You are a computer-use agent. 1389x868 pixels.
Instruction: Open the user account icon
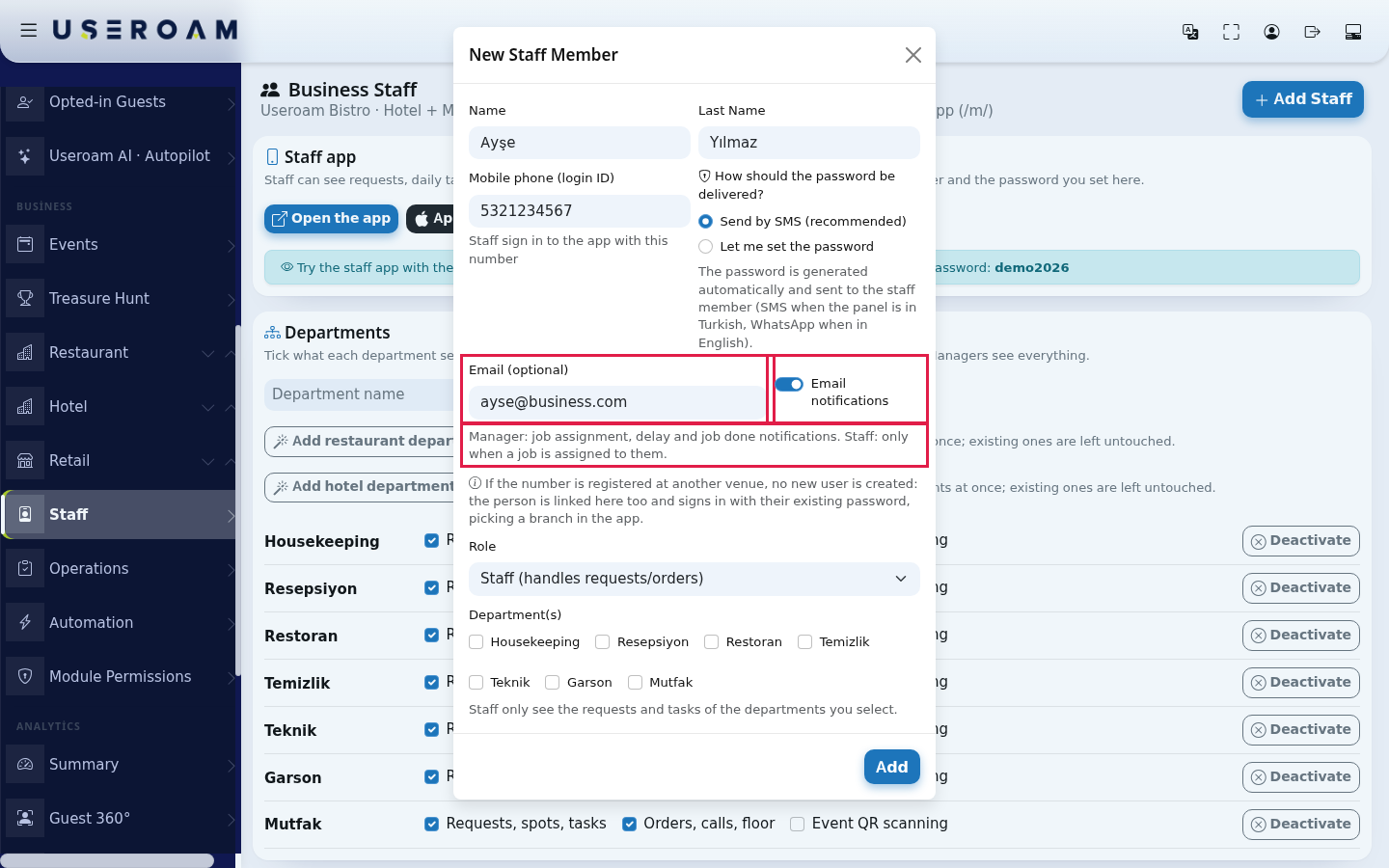pos(1271,32)
